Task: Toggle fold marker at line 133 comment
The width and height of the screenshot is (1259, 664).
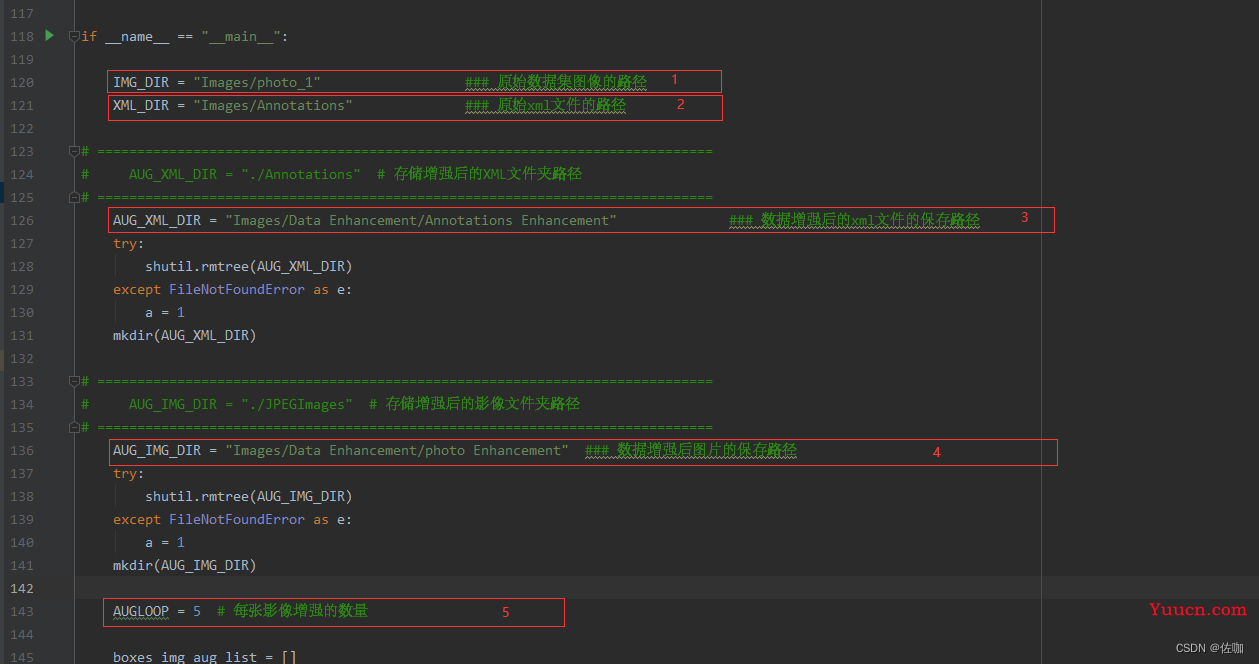Action: 74,381
